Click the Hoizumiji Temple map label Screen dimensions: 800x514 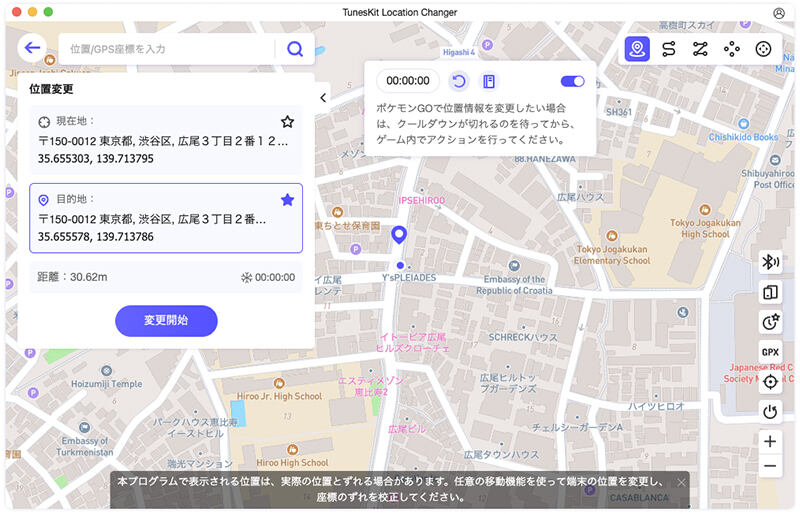coord(107,384)
